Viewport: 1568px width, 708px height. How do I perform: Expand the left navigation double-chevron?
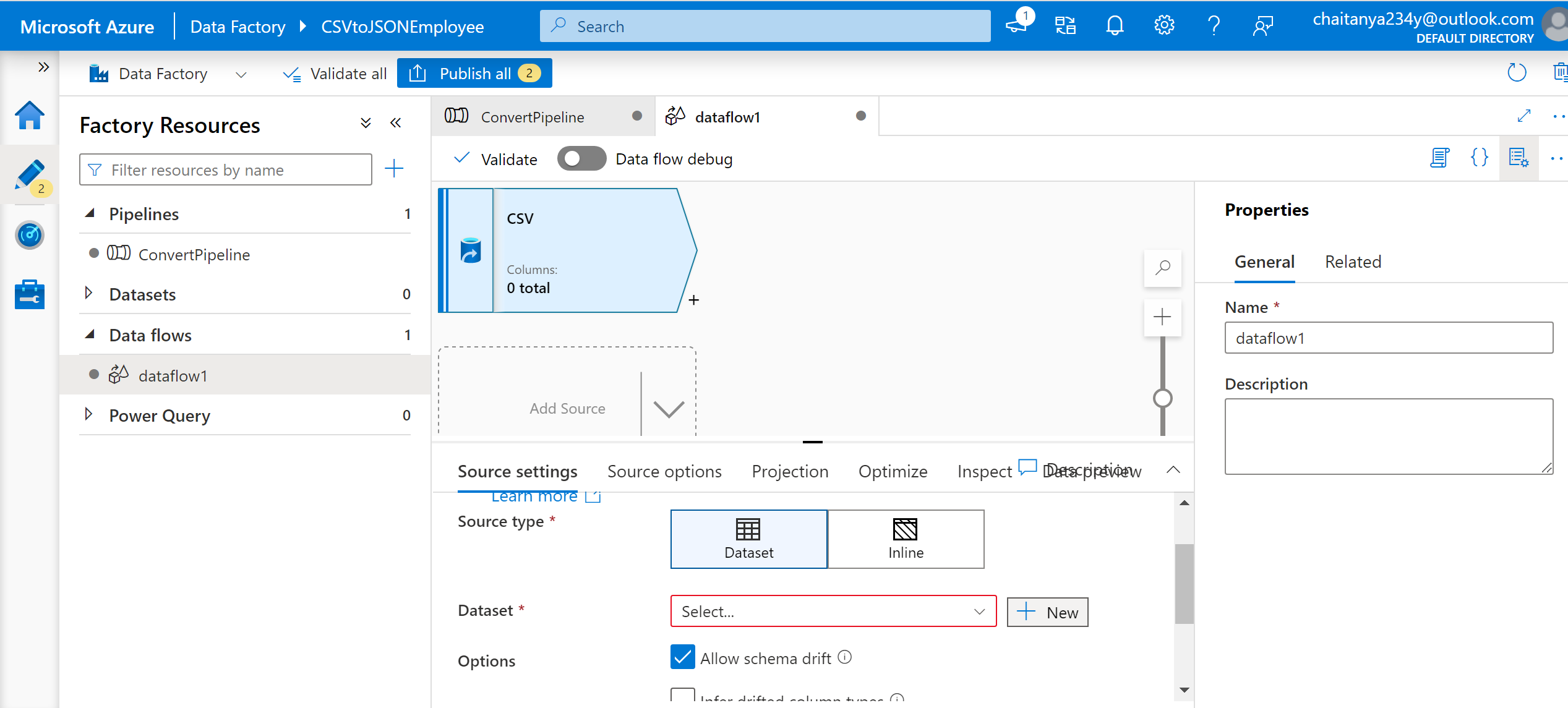tap(43, 67)
